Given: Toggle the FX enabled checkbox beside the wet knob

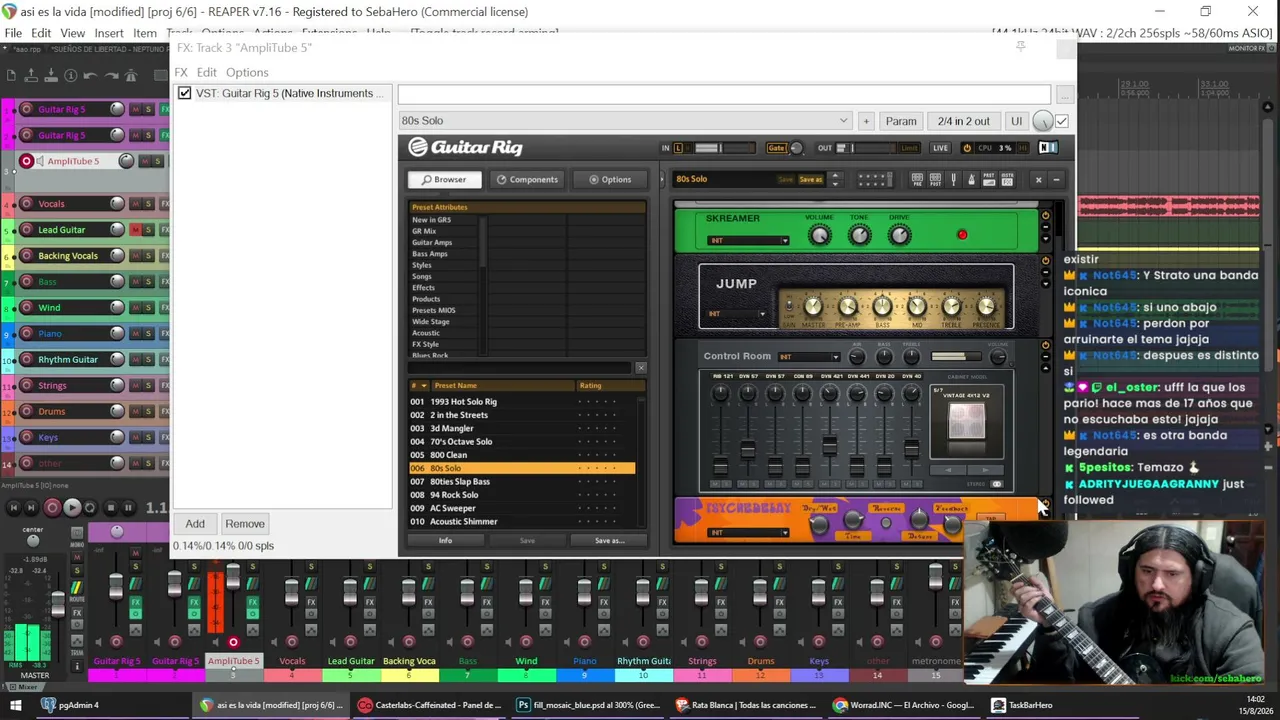Looking at the screenshot, I should pyautogui.click(x=1062, y=121).
